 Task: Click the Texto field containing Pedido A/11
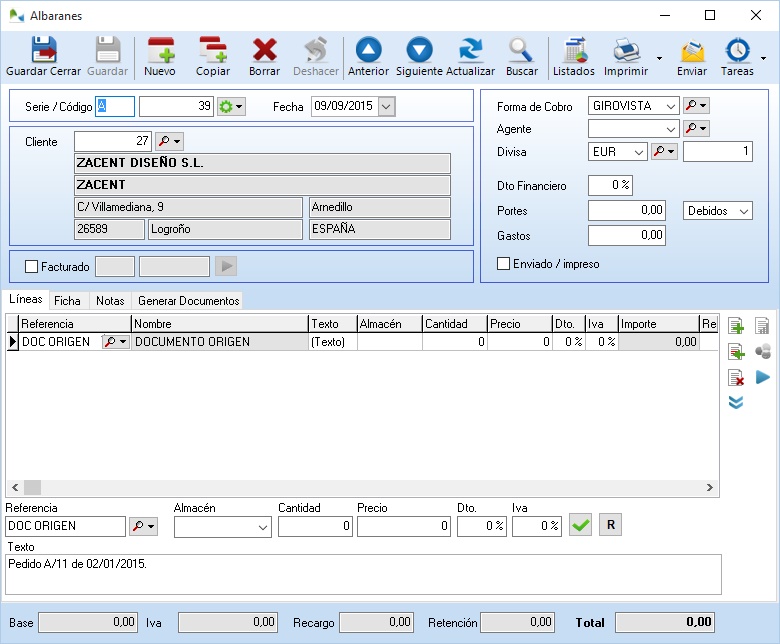[x=363, y=574]
